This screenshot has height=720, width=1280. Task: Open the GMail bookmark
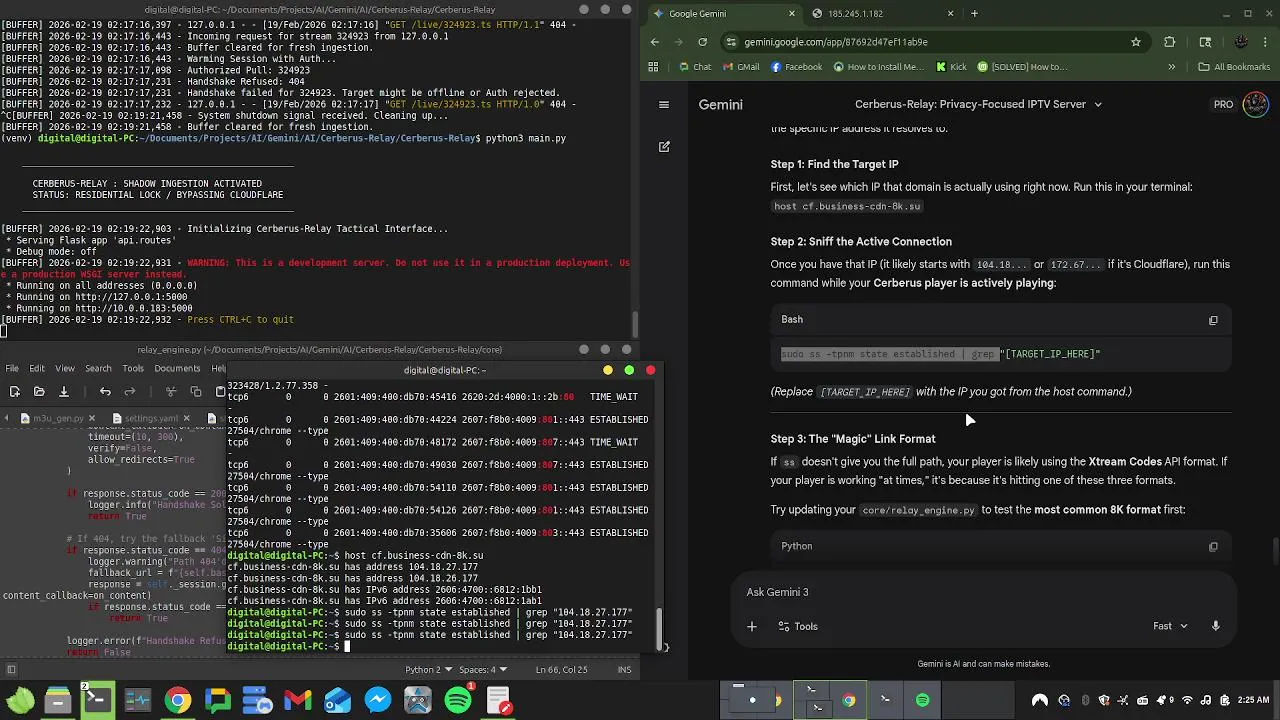(x=739, y=67)
